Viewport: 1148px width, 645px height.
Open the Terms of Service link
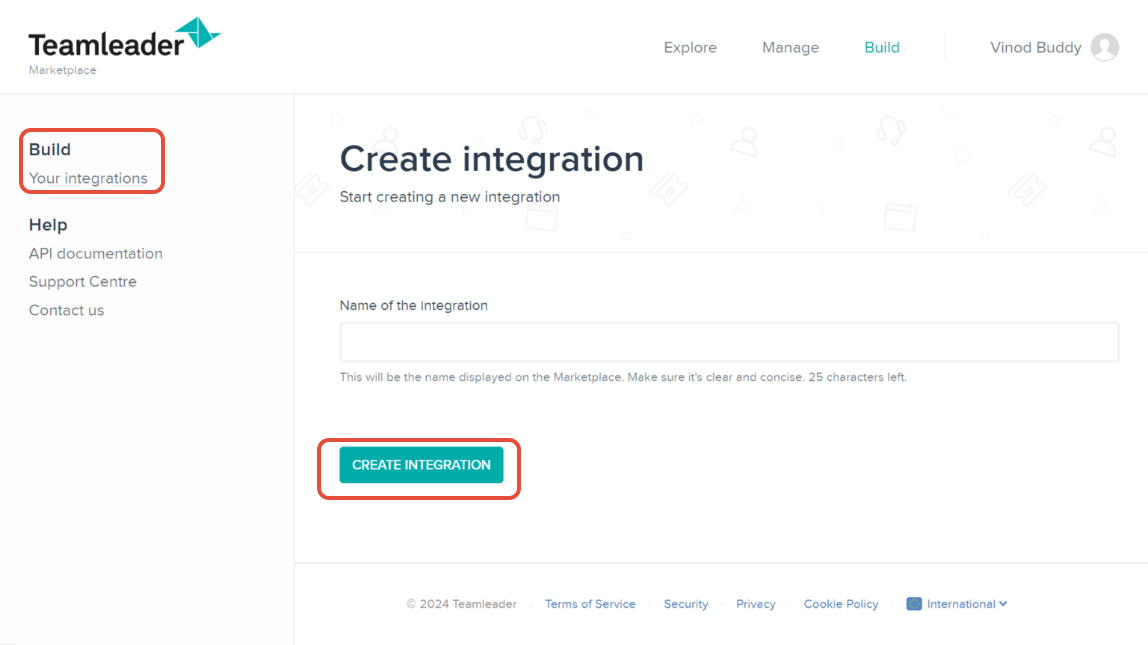point(590,604)
